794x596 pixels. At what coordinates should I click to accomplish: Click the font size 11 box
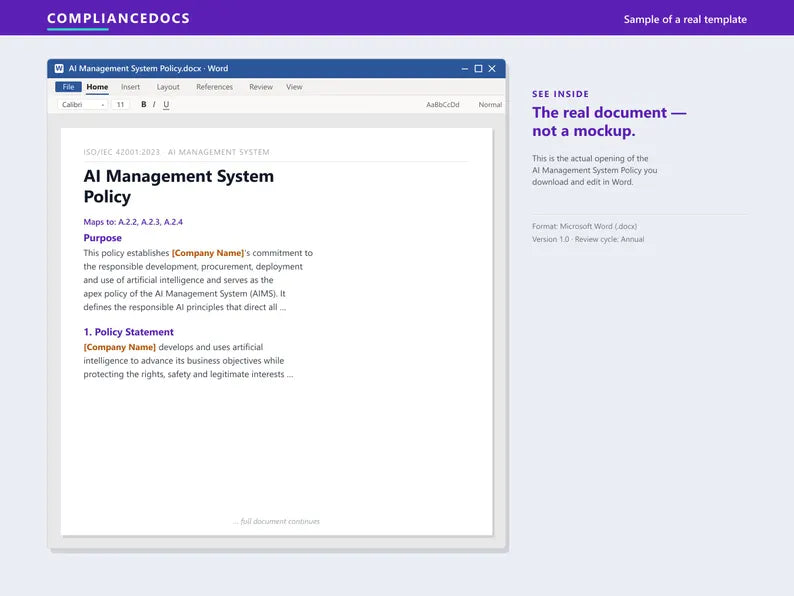121,104
